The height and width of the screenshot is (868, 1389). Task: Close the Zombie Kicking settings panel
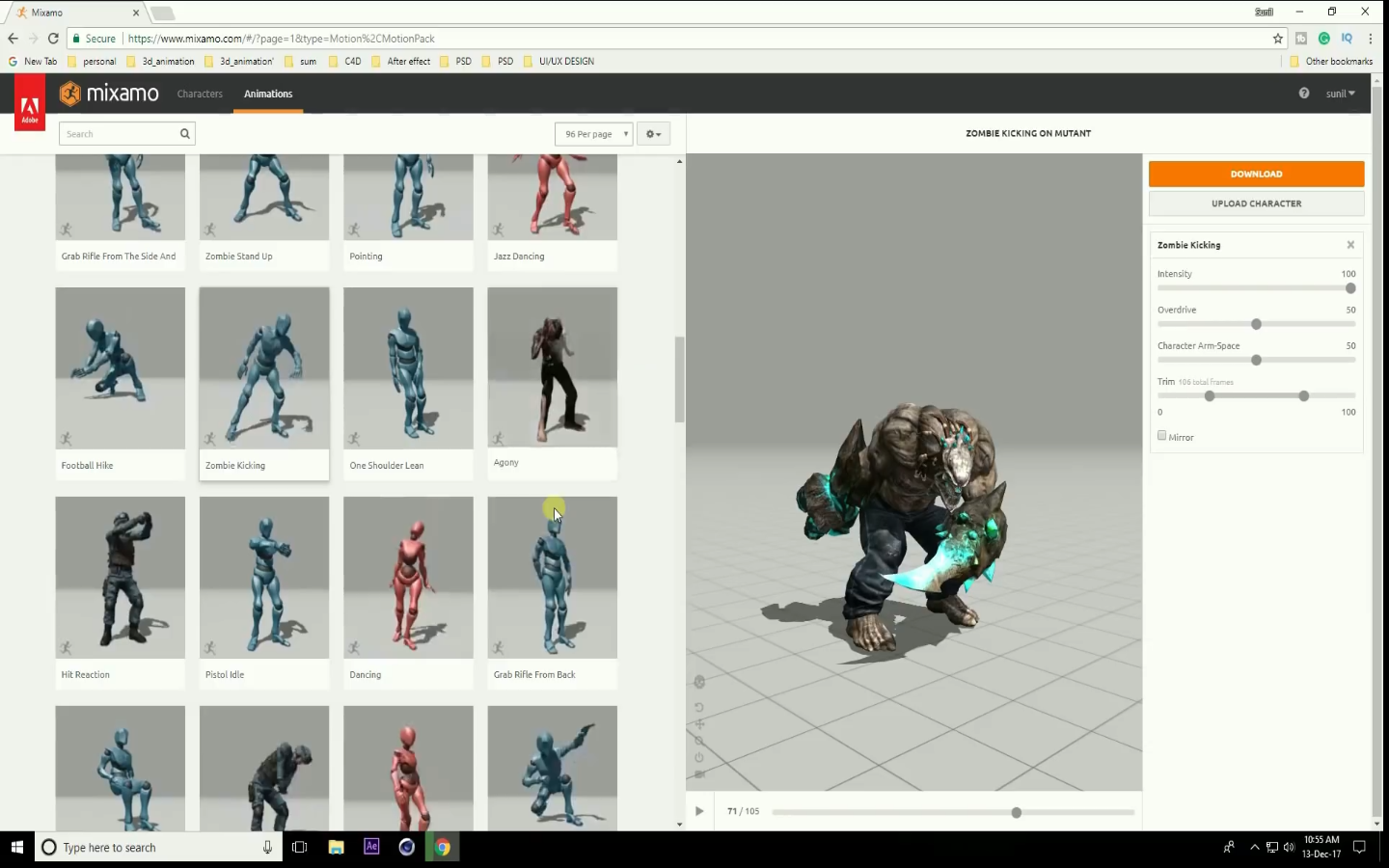point(1350,245)
